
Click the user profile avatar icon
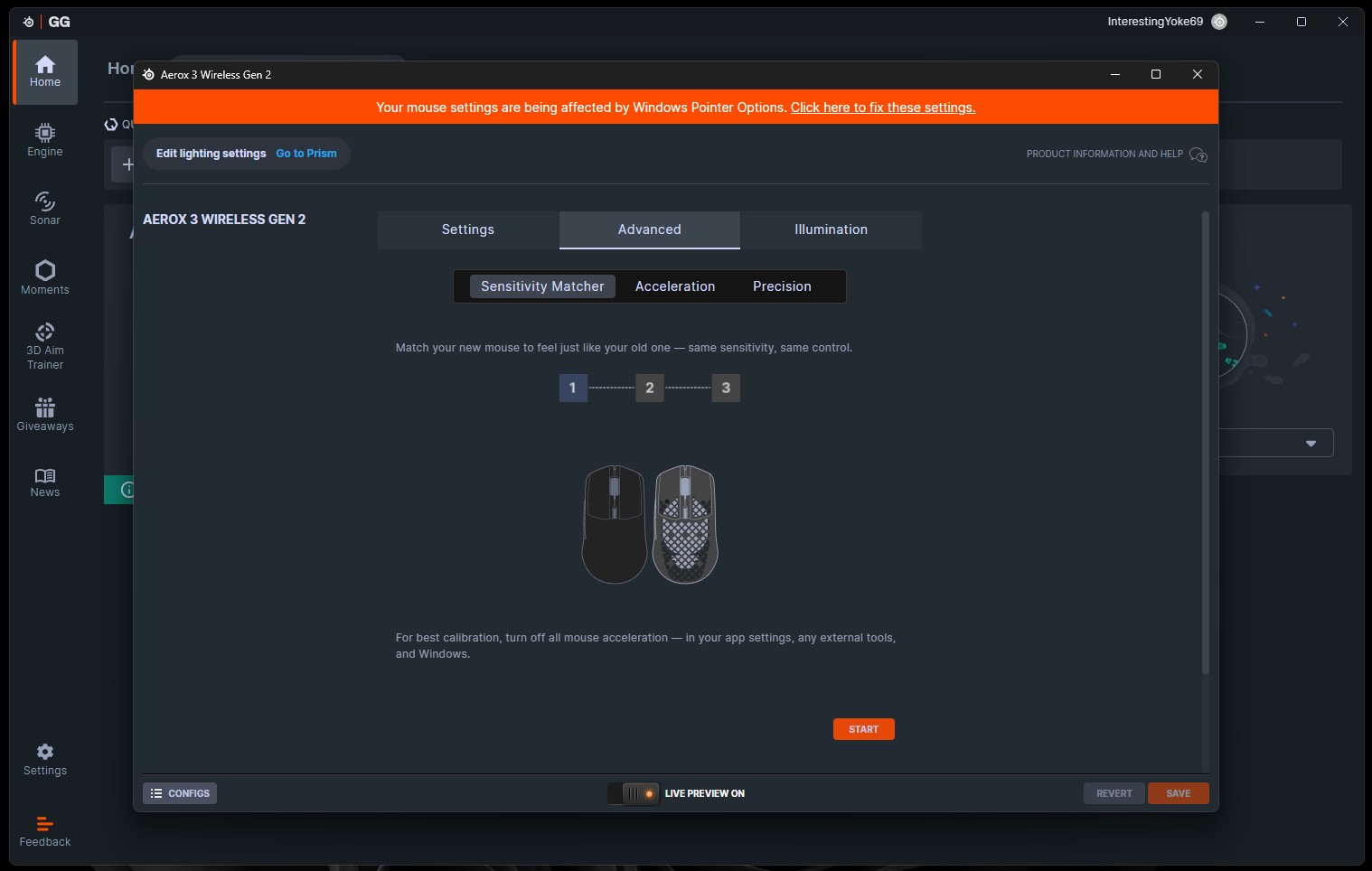tap(1219, 22)
